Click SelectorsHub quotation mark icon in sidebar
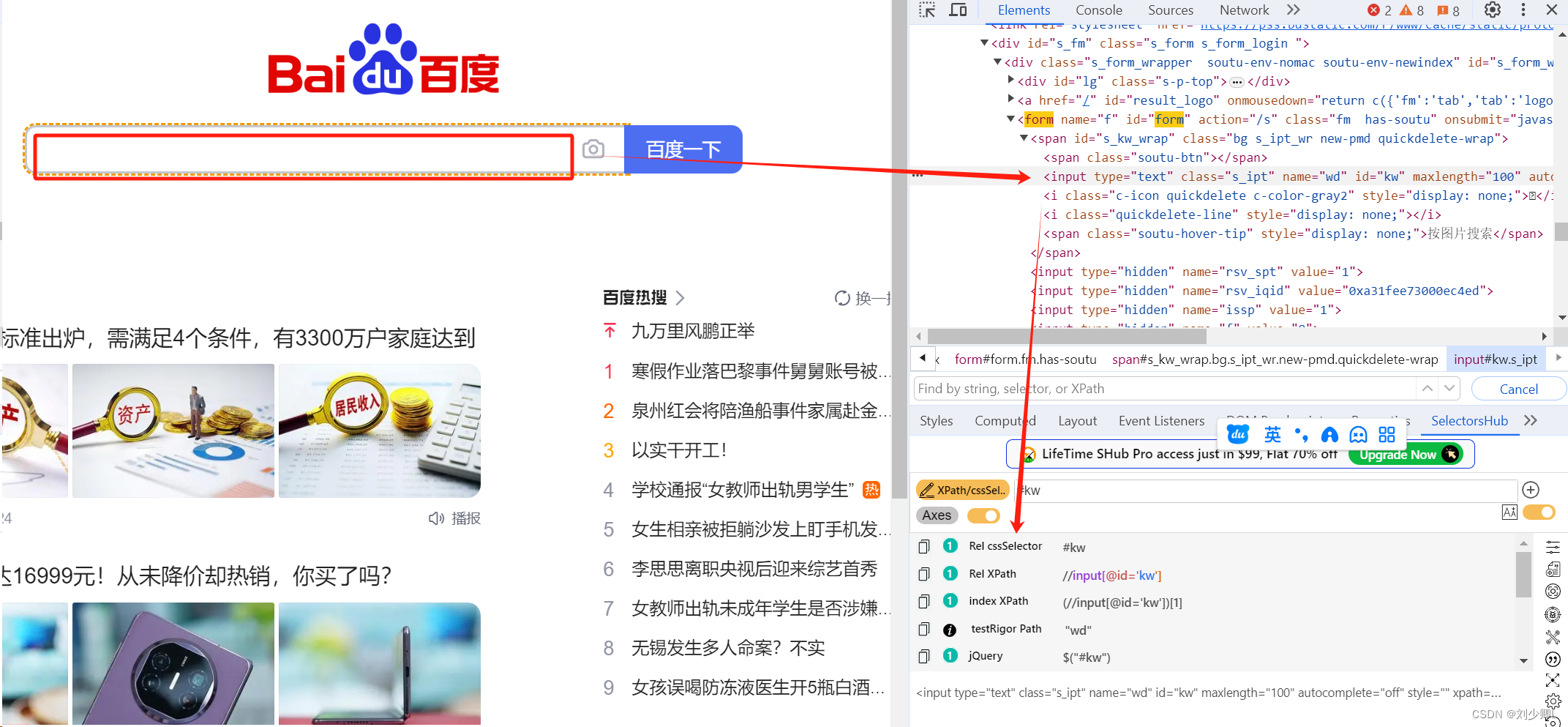 point(1553,659)
